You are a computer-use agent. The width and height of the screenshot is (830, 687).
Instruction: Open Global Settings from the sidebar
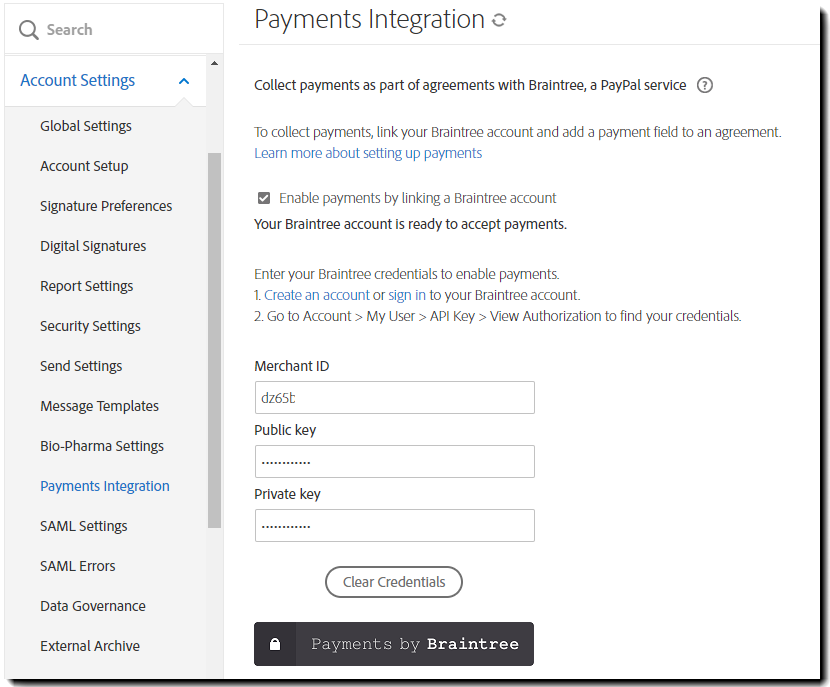[85, 126]
